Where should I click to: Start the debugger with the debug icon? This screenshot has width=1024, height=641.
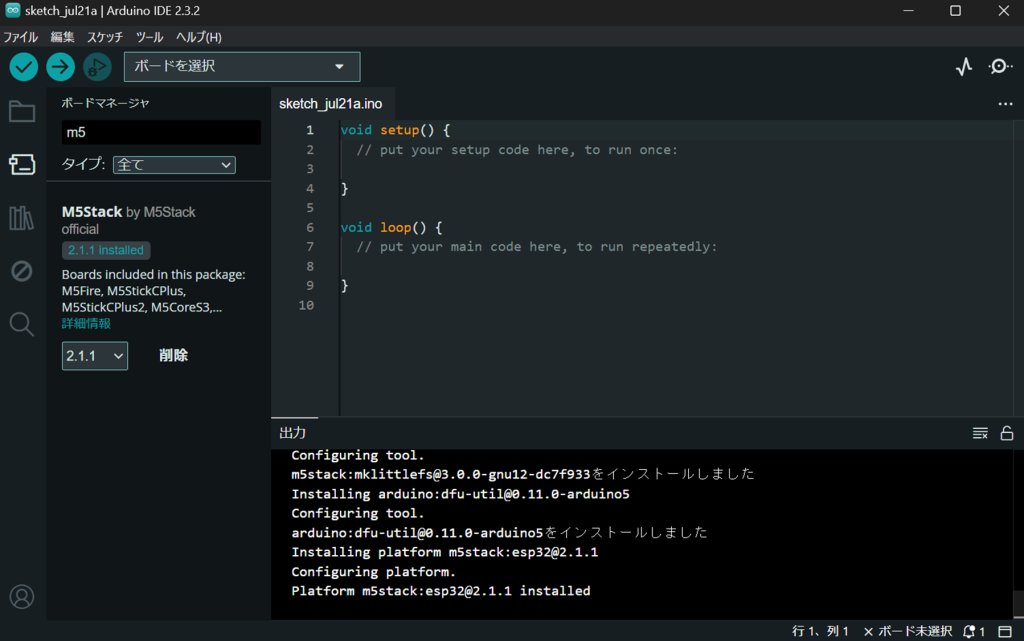(x=97, y=67)
